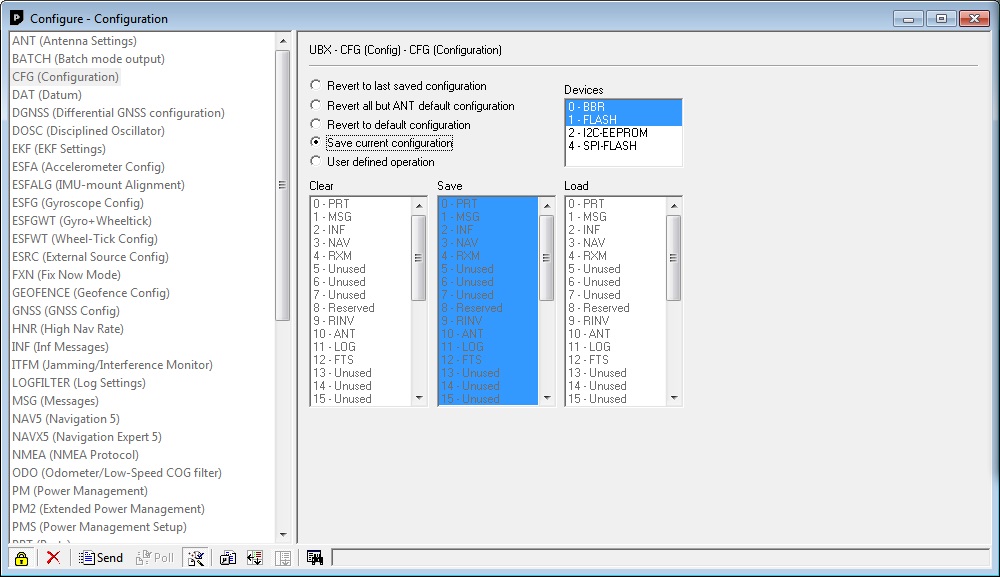Image resolution: width=1000 pixels, height=577 pixels.
Task: Select 4 - RXM in Load list
Action: (x=615, y=256)
